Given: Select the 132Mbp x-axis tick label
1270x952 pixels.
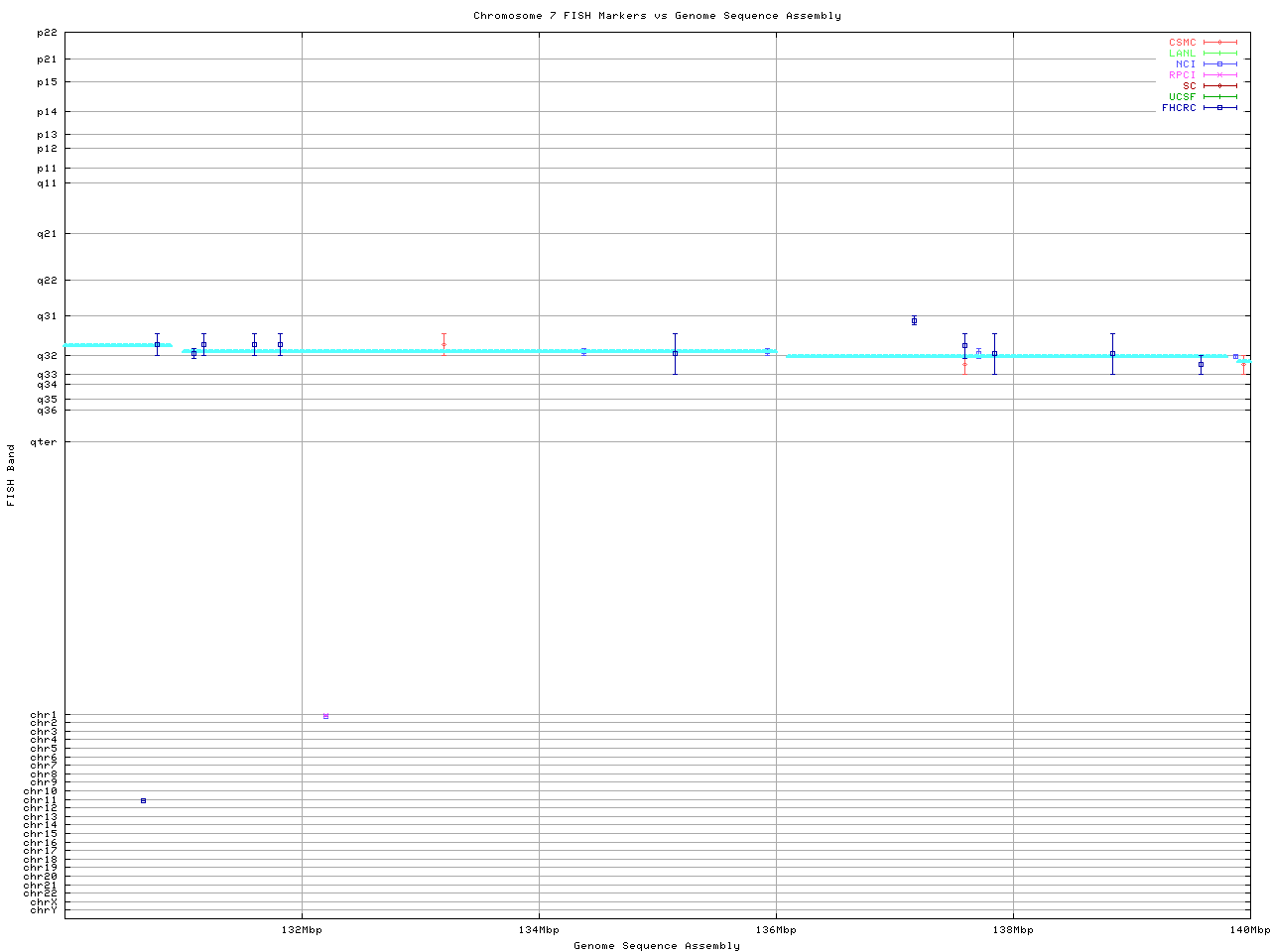Looking at the screenshot, I should click(x=302, y=930).
